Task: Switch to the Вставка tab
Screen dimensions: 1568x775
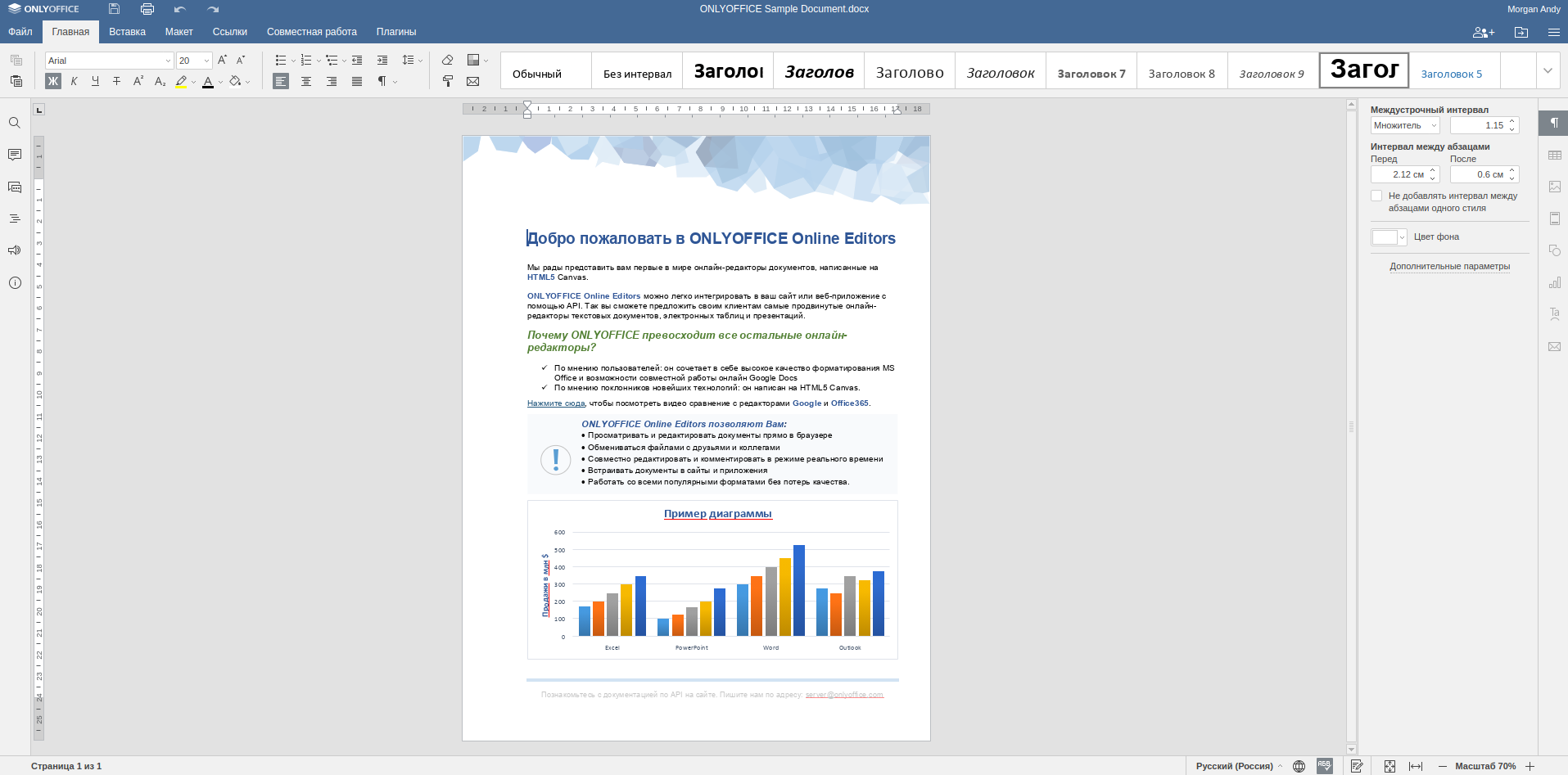Action: click(127, 32)
